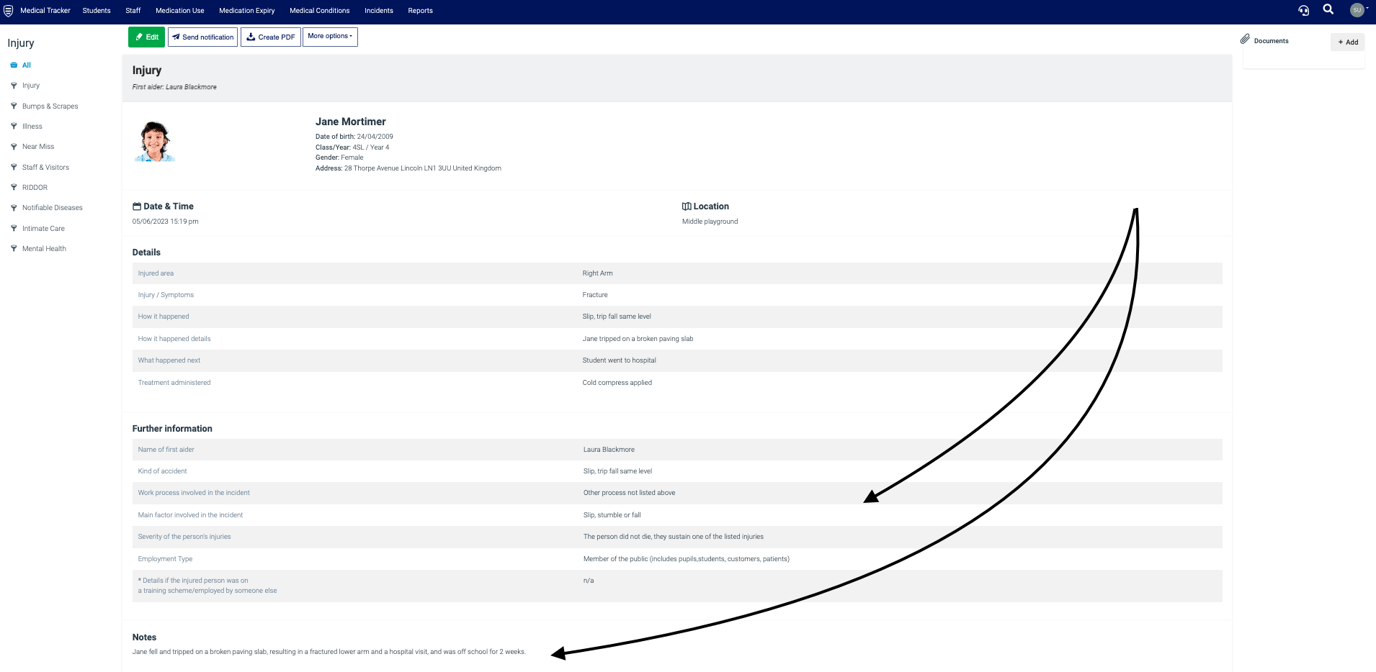The image size is (1376, 672).
Task: Click the green Edit button
Action: click(x=146, y=36)
